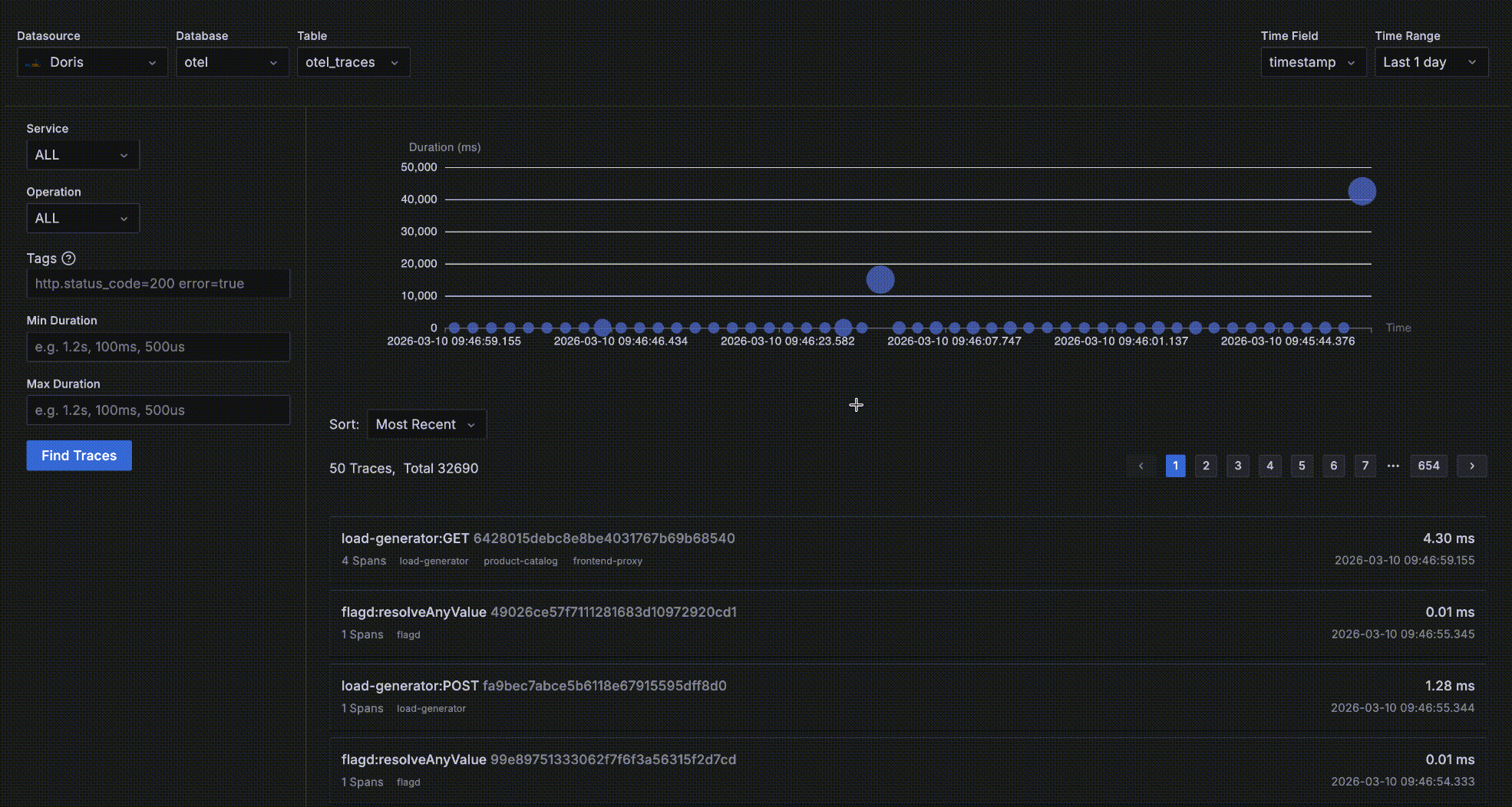Click timestamp 2026-03-10 09:46:55.345
Image resolution: width=1512 pixels, height=807 pixels.
[x=1403, y=634]
